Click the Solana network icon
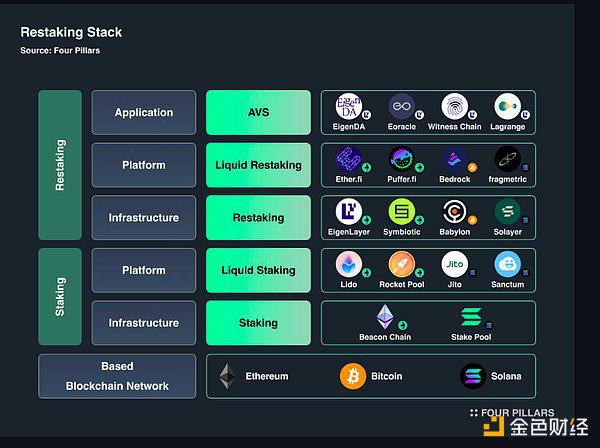The image size is (600, 448). pyautogui.click(x=473, y=376)
